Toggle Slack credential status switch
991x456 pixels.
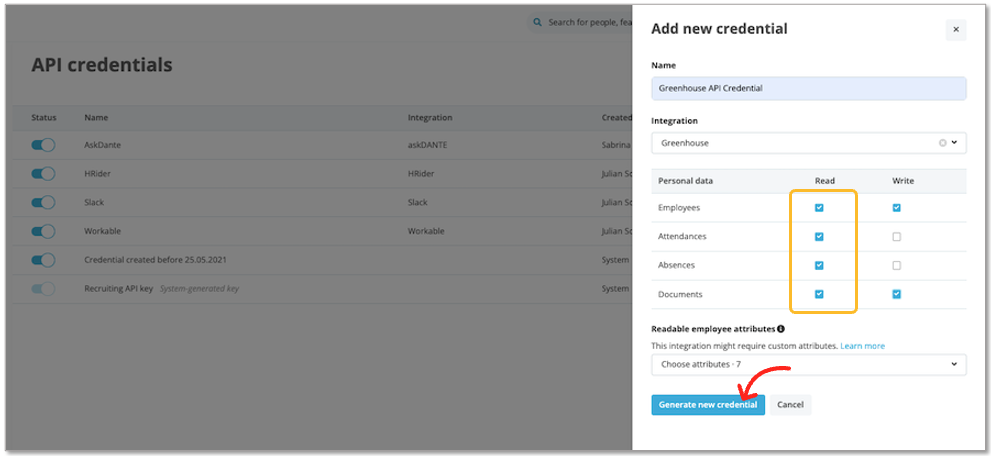point(43,202)
